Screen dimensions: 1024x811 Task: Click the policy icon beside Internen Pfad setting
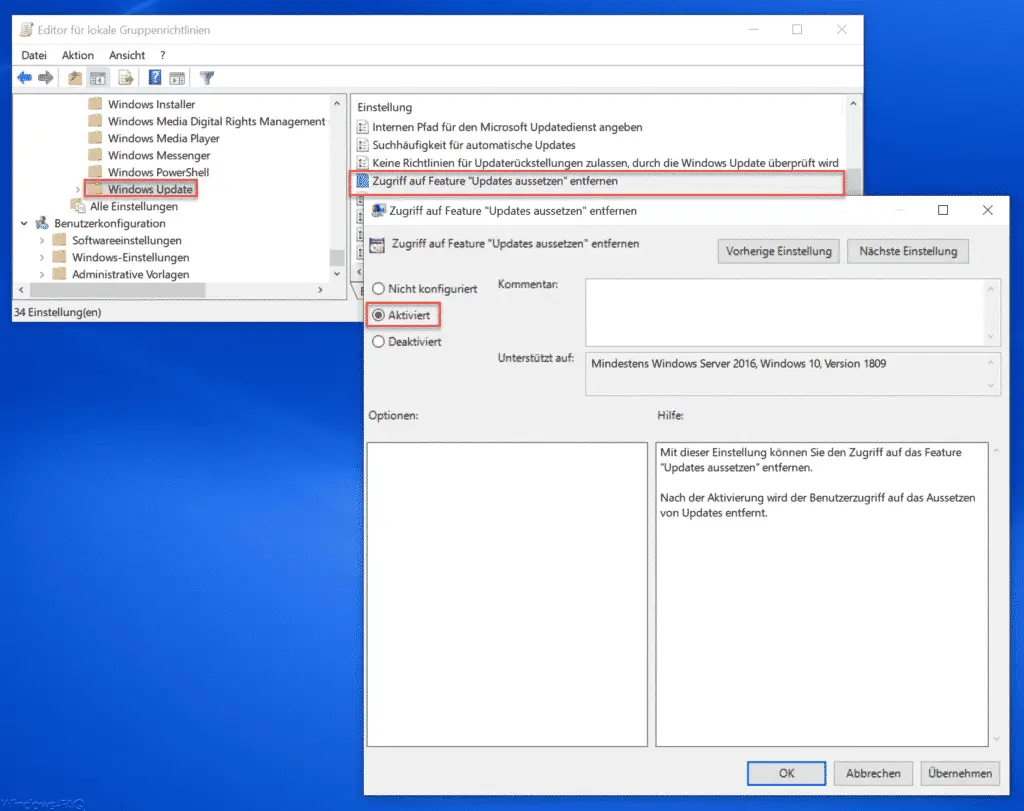[x=362, y=127]
